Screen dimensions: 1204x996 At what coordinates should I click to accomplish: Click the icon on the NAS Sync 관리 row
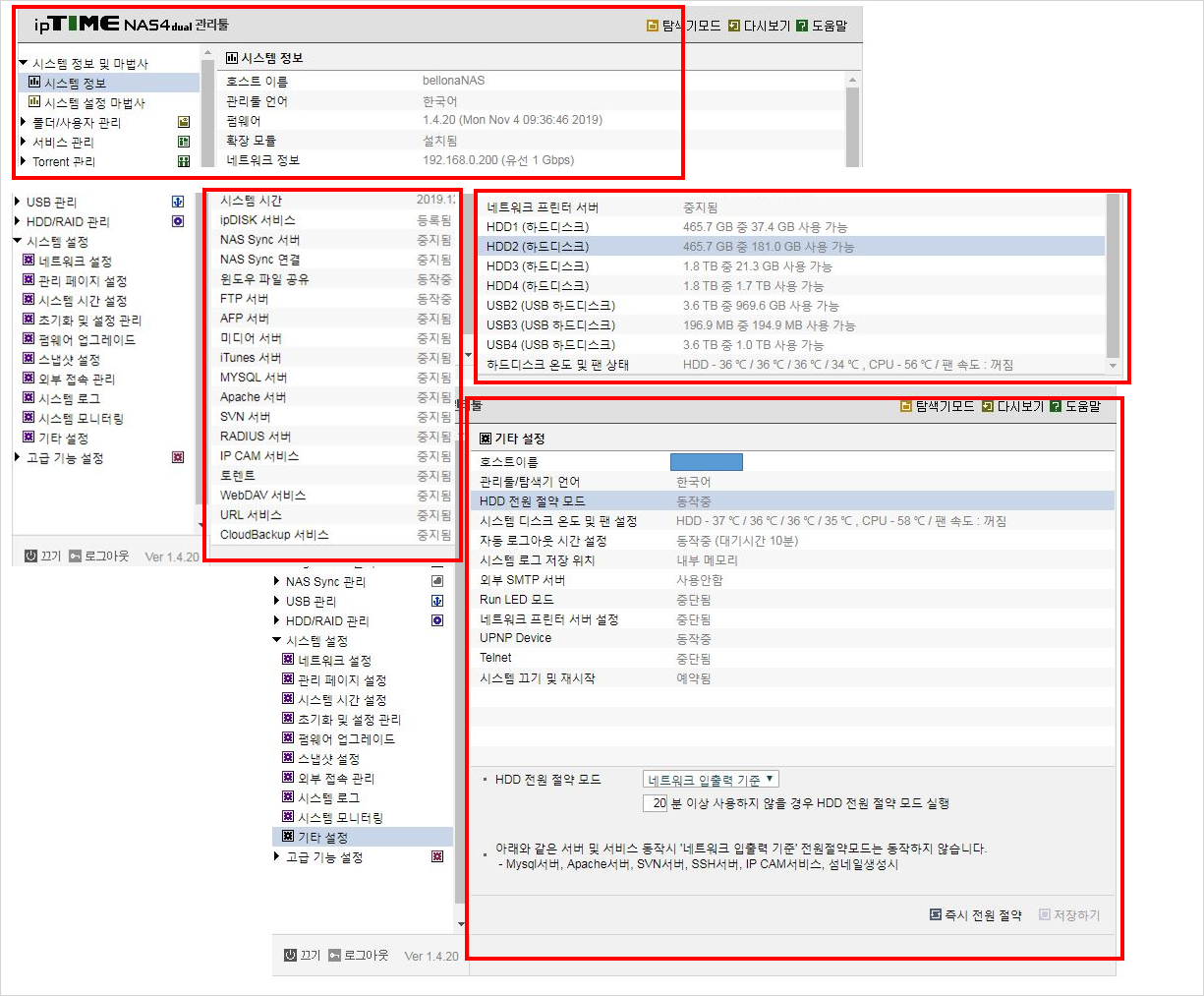pos(437,581)
